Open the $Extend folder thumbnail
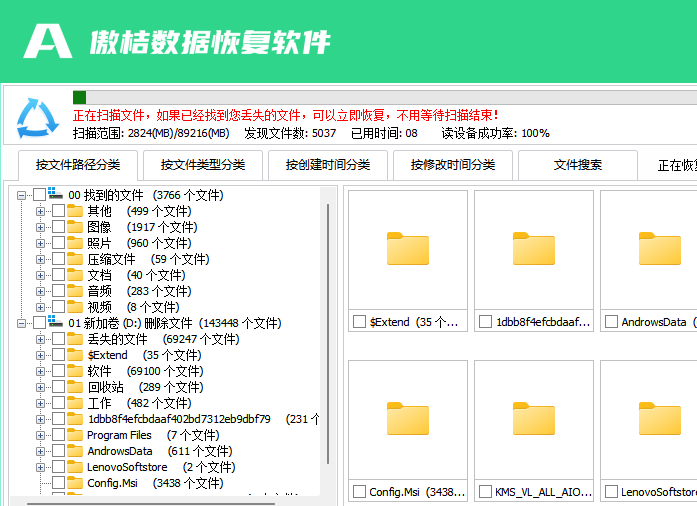The width and height of the screenshot is (697, 506). pyautogui.click(x=407, y=249)
